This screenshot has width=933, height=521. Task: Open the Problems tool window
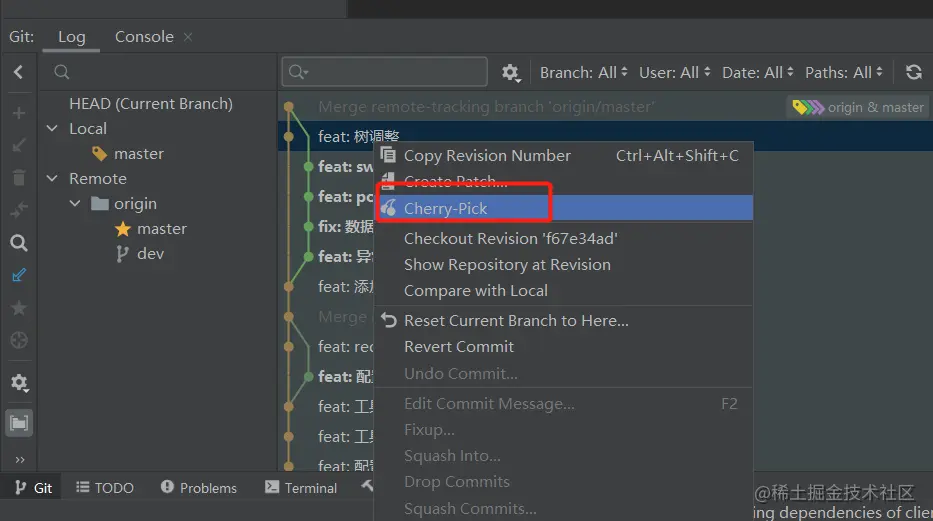[199, 488]
